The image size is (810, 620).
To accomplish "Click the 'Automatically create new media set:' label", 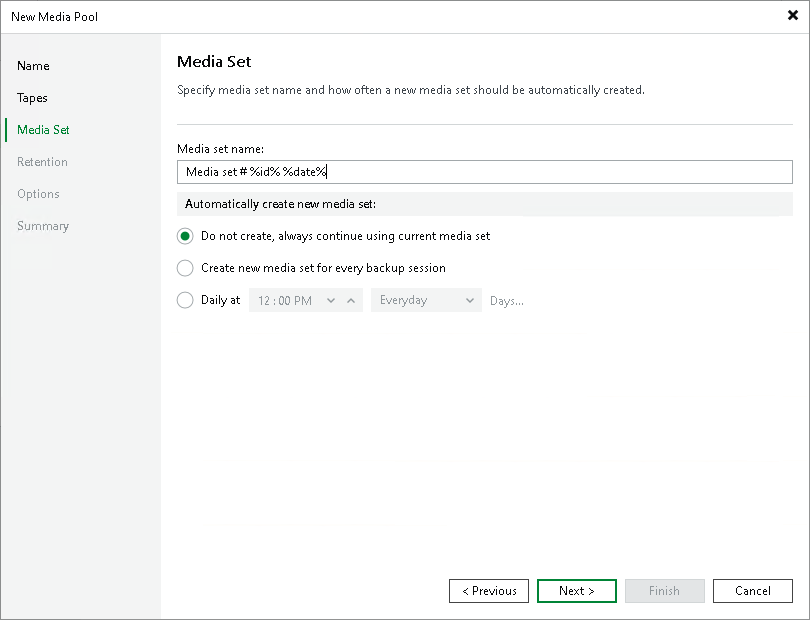I will click(x=281, y=204).
